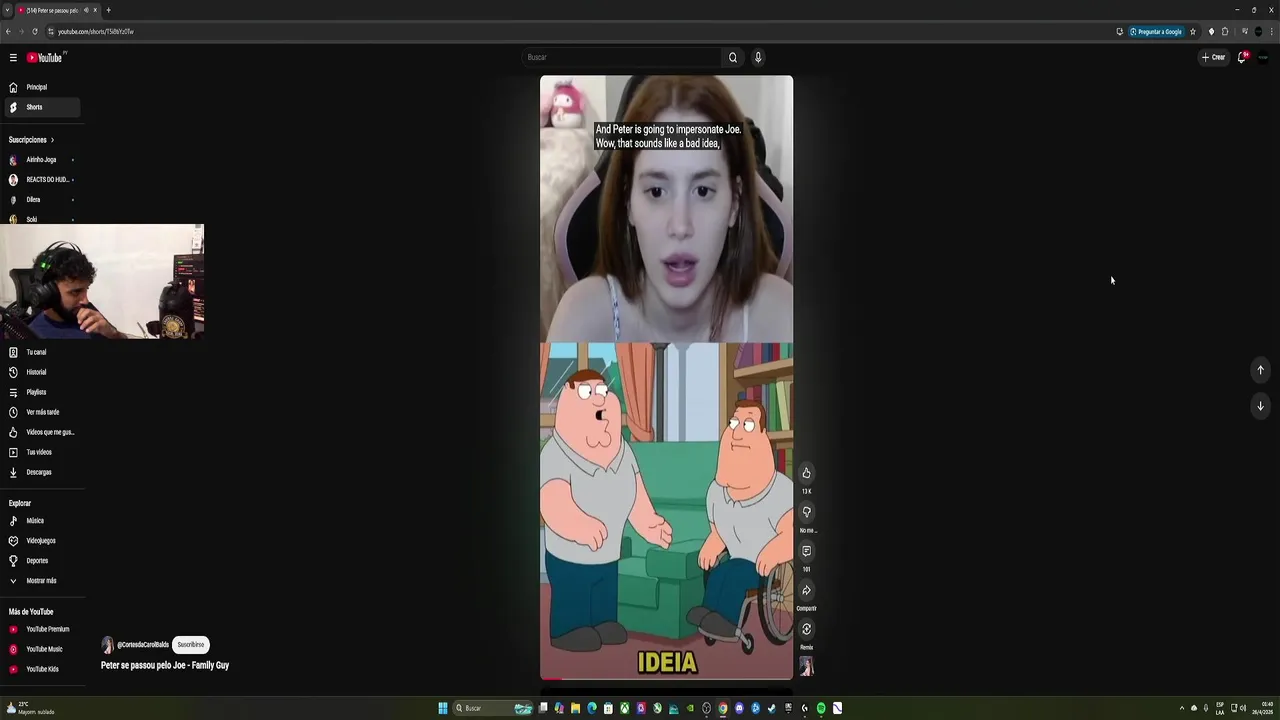This screenshot has width=1280, height=720.
Task: Open the YouTube hamburger guide menu
Action: 13,58
